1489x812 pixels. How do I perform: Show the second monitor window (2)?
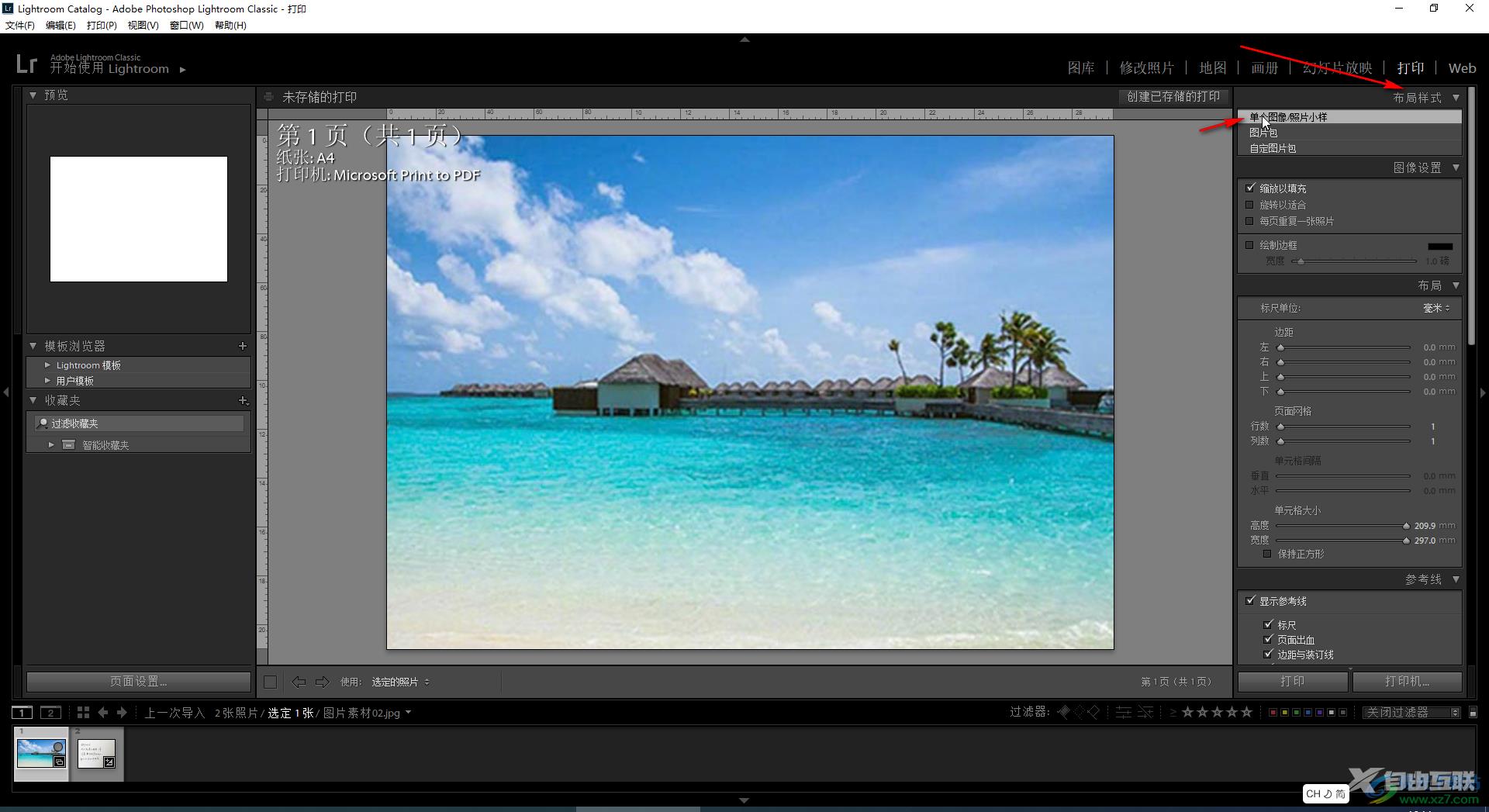click(50, 713)
